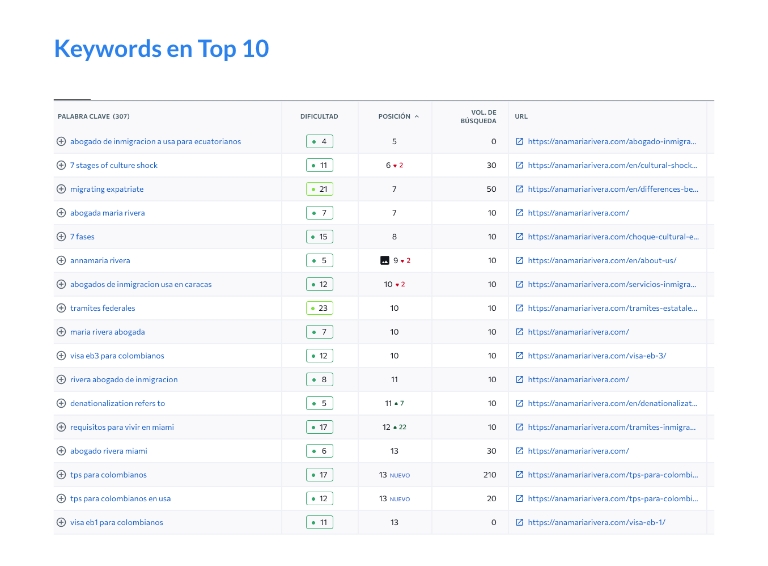Click plus icon beside 'requisitos para vivir en miami'
The width and height of the screenshot is (768, 566).
(x=61, y=427)
